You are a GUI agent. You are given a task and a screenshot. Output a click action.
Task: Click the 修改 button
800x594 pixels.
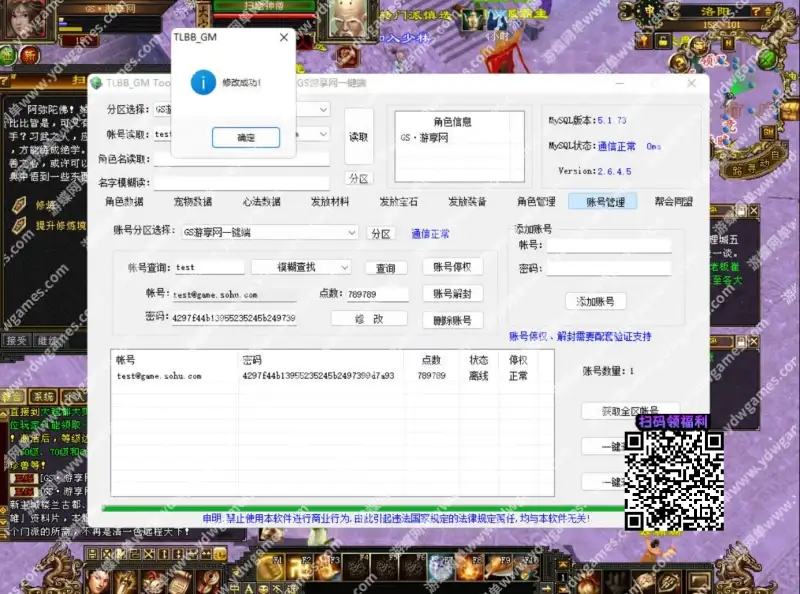(369, 319)
